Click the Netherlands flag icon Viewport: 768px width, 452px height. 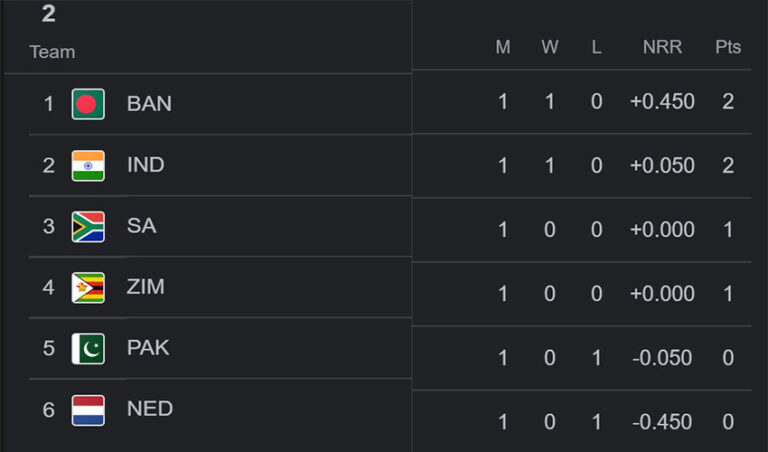(x=88, y=409)
